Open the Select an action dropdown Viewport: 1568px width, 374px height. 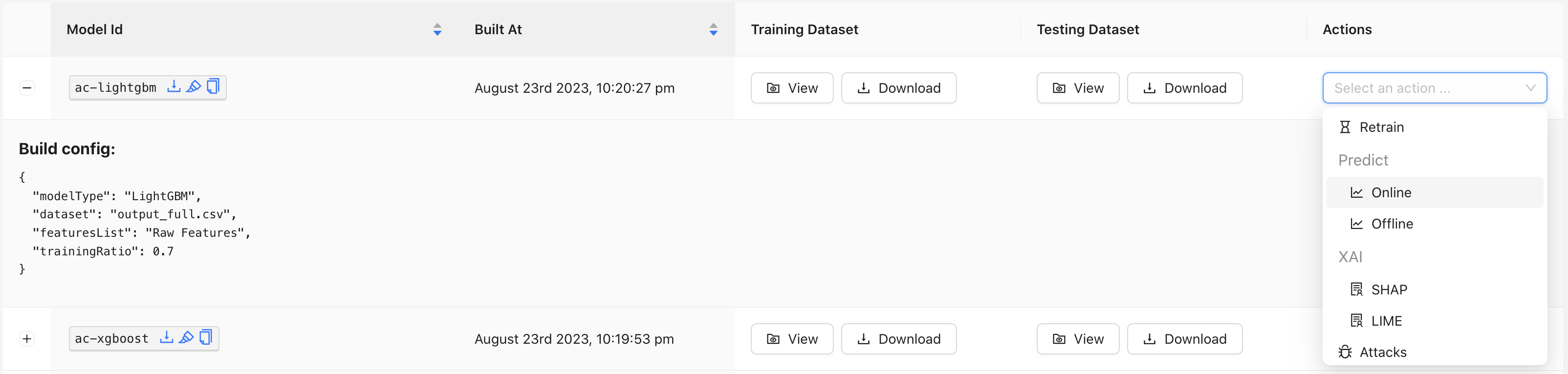pyautogui.click(x=1434, y=88)
